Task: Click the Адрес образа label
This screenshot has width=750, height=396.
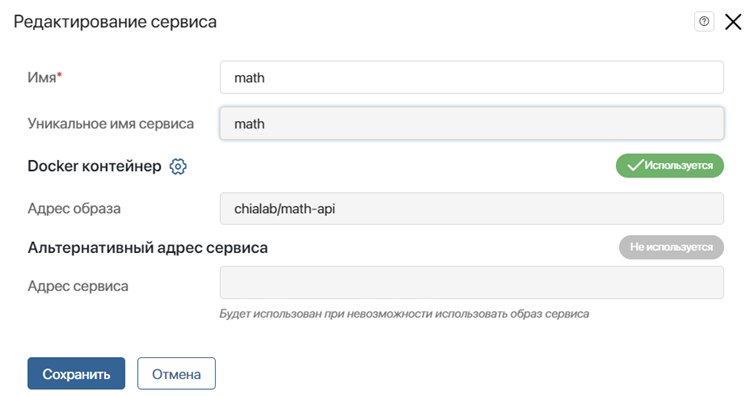Action: point(74,209)
